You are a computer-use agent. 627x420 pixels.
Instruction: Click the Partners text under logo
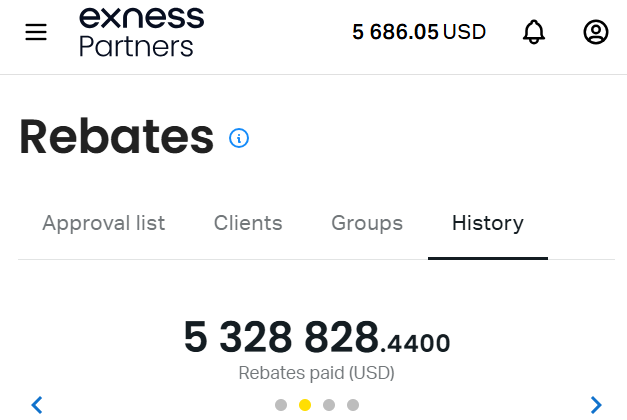click(x=136, y=46)
